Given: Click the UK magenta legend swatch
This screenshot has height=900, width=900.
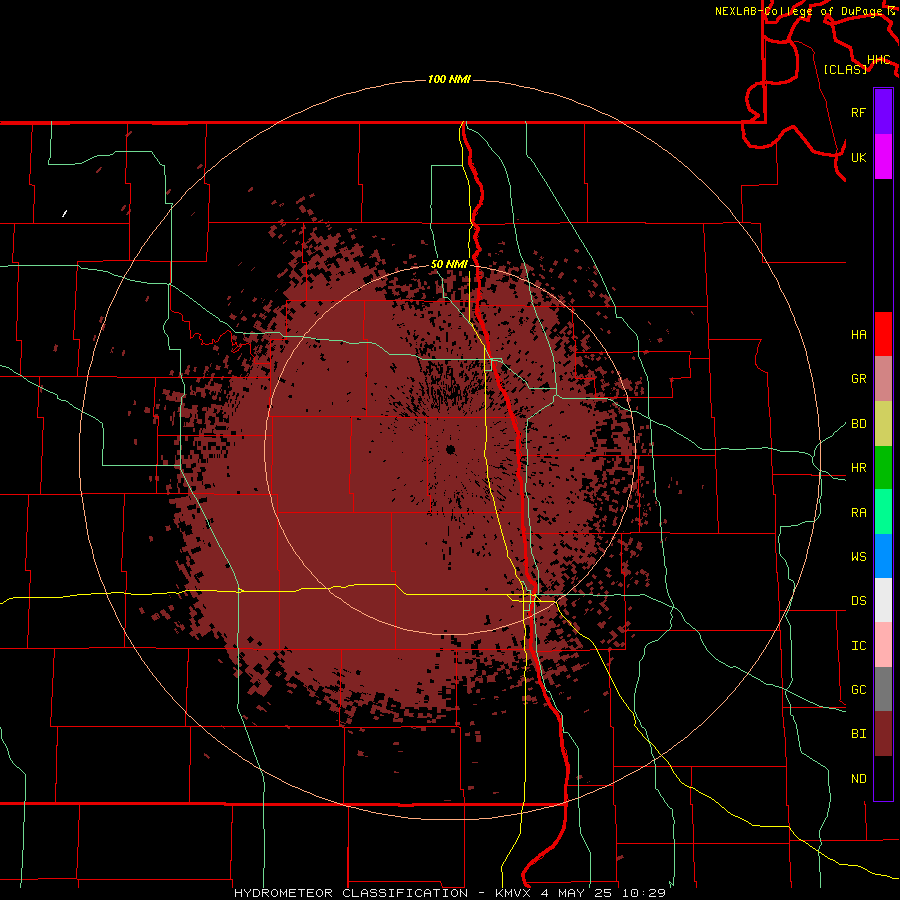Looking at the screenshot, I should 883,157.
